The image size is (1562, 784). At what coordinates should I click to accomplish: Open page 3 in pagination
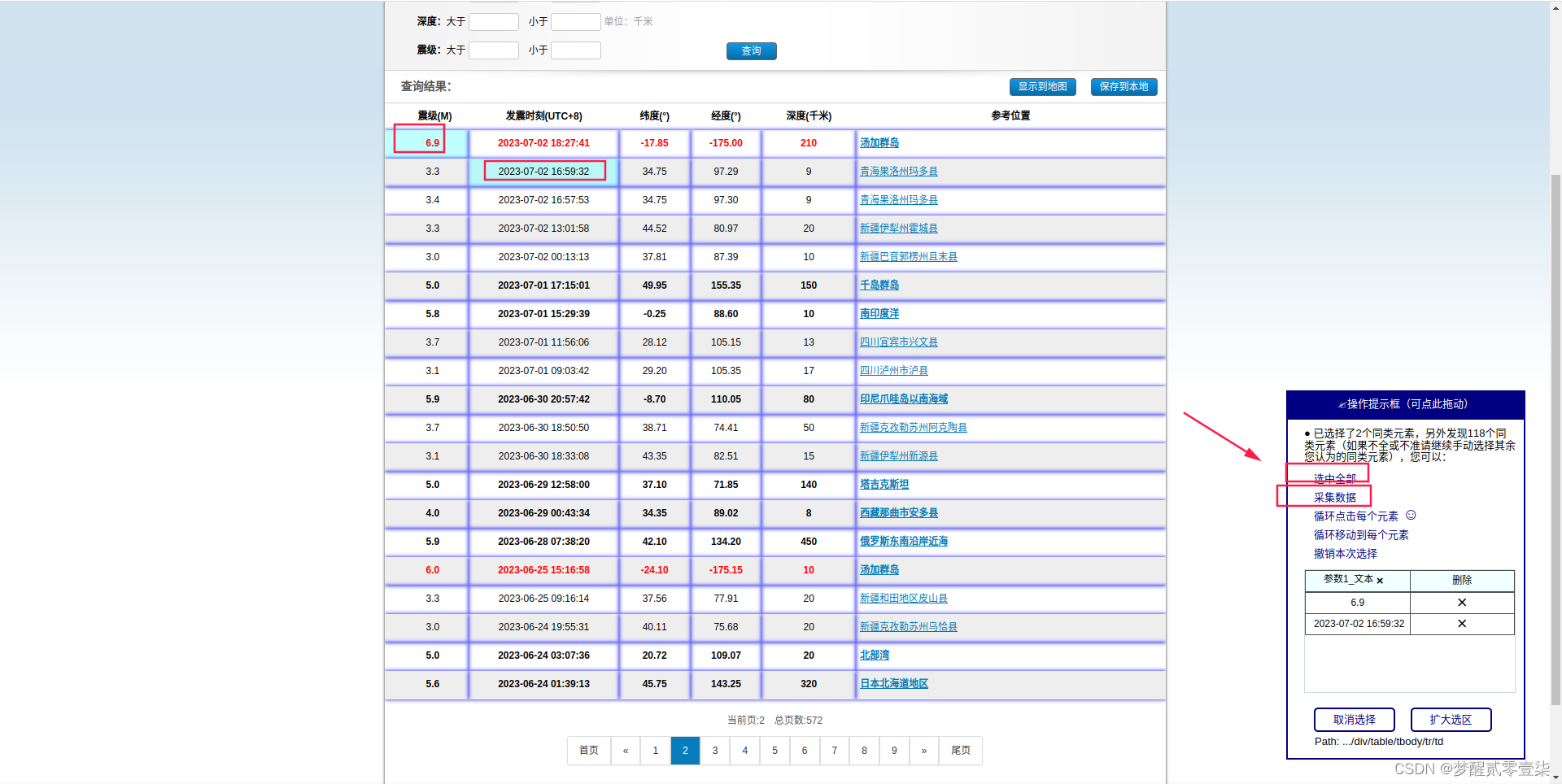click(x=715, y=751)
